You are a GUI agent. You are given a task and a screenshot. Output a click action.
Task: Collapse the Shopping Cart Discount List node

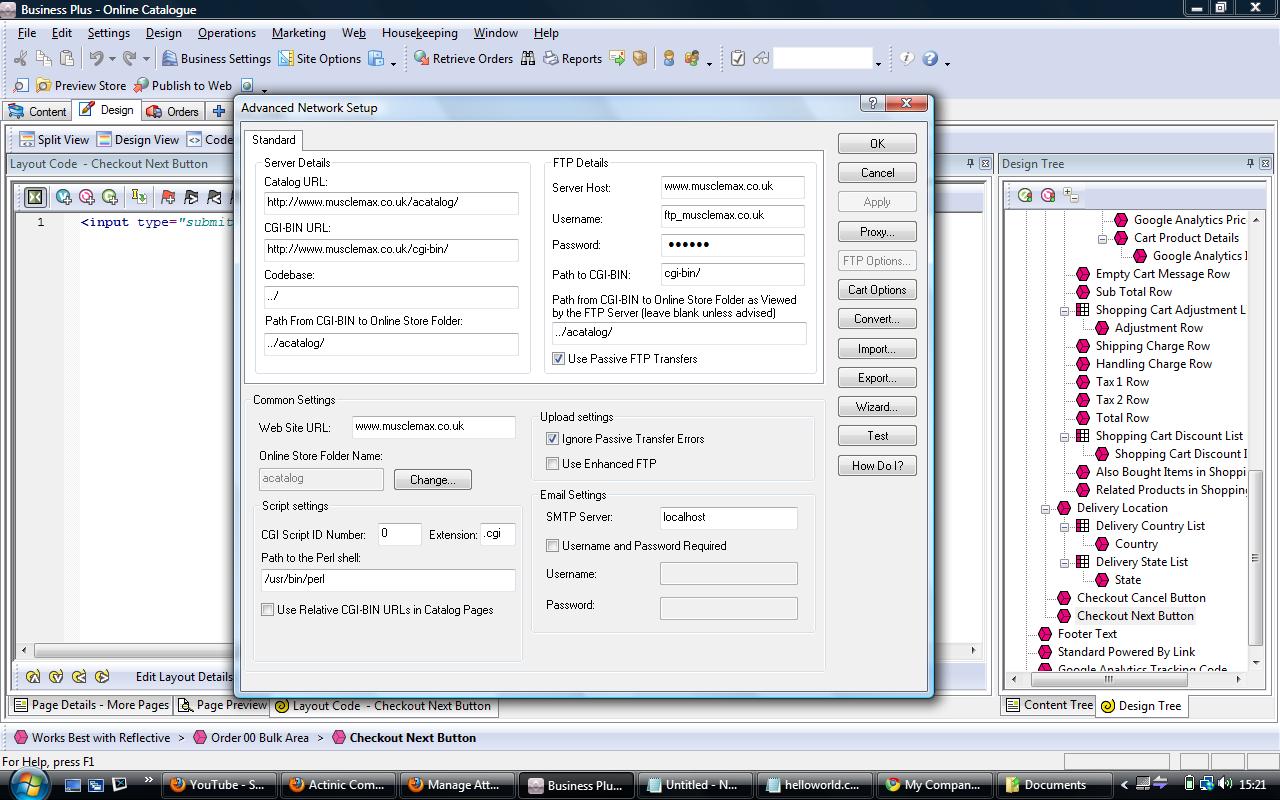[x=1064, y=436]
